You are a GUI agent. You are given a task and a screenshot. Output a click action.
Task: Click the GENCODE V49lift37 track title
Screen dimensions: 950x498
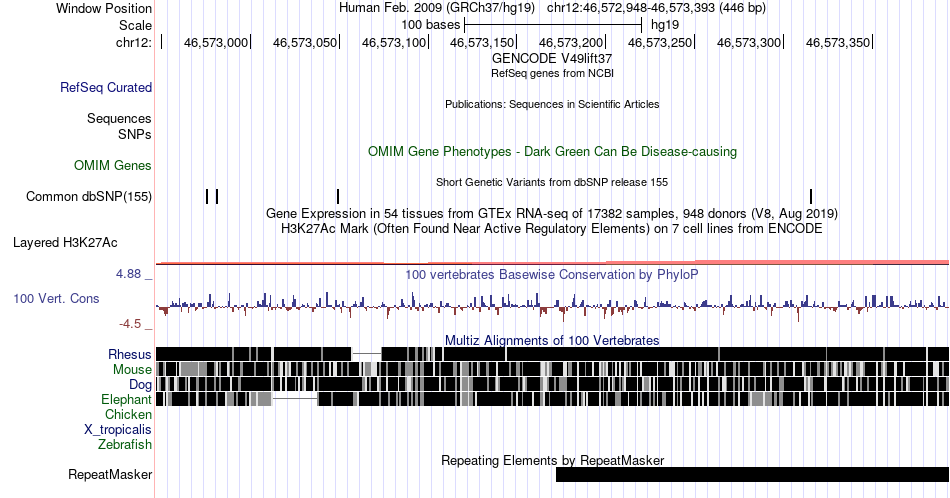coord(552,59)
